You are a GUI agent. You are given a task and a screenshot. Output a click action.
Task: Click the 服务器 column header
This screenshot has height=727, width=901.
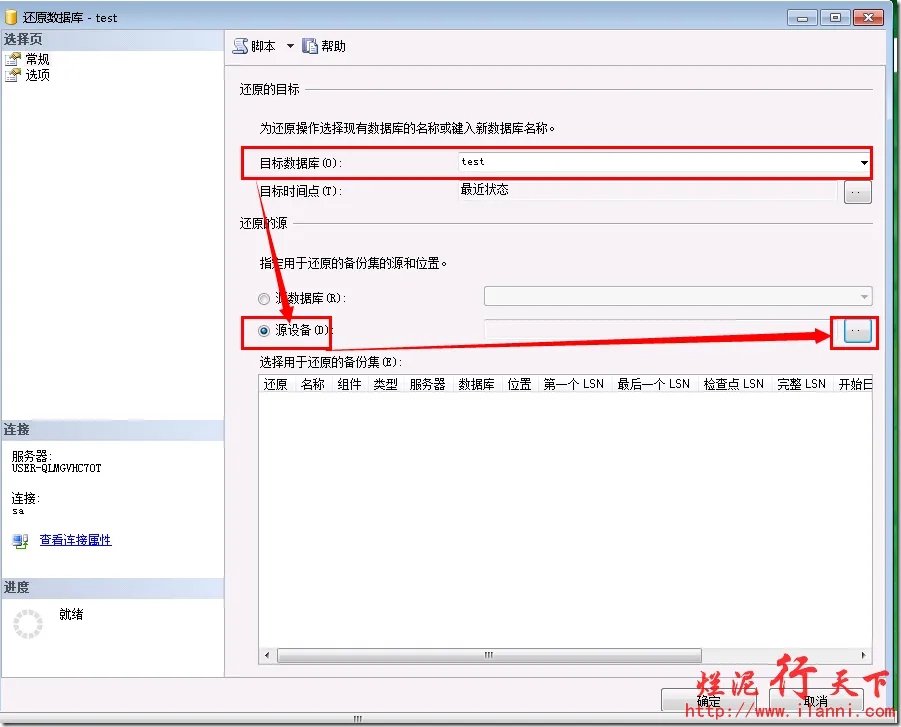click(428, 384)
